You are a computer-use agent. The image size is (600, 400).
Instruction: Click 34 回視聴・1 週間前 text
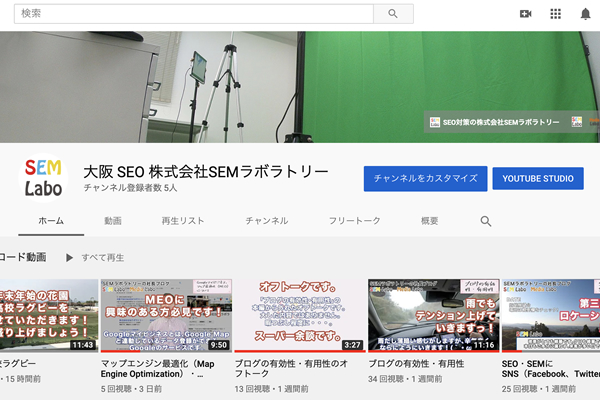pyautogui.click(x=405, y=379)
